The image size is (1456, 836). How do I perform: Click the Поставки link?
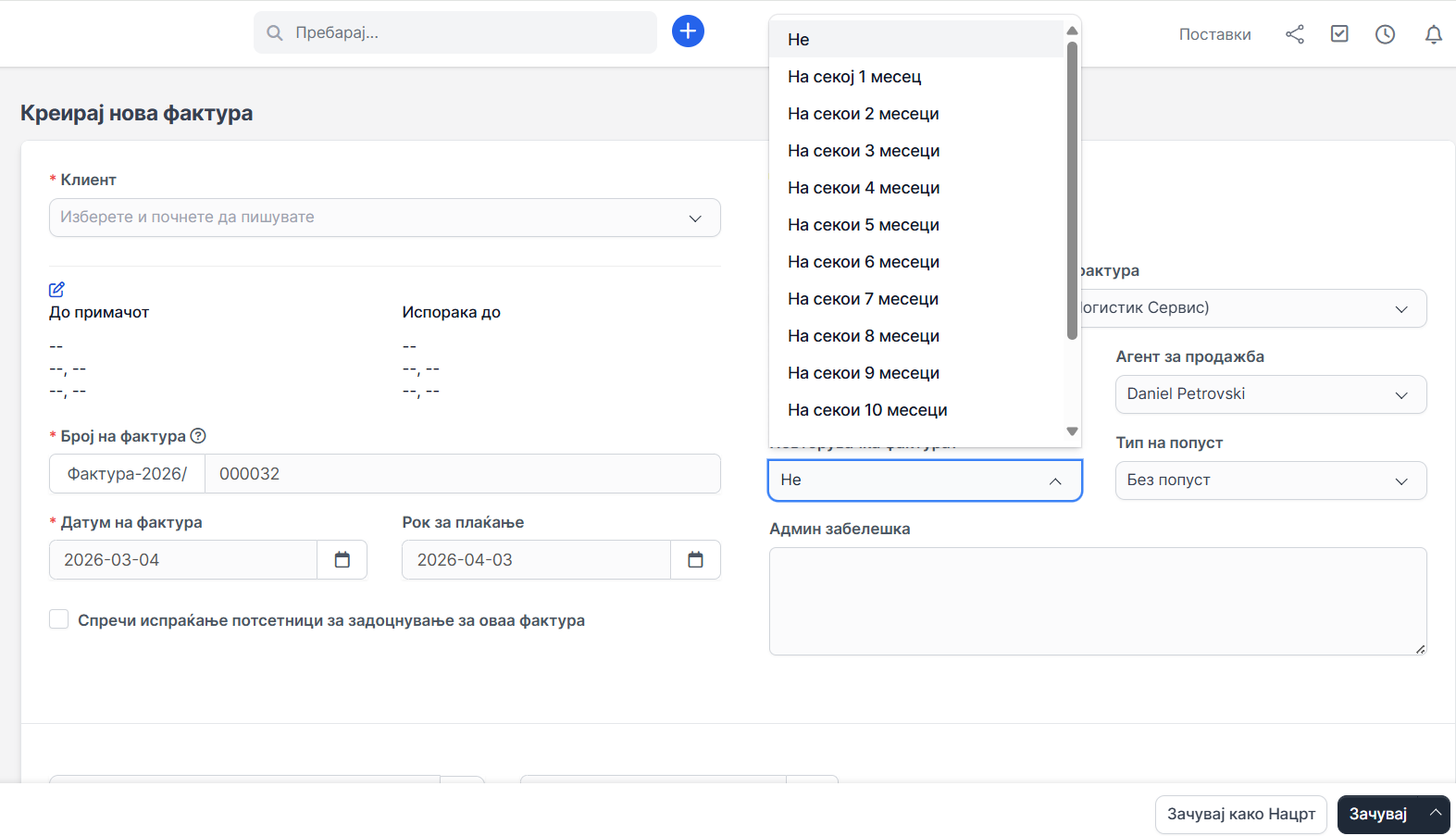coord(1214,34)
